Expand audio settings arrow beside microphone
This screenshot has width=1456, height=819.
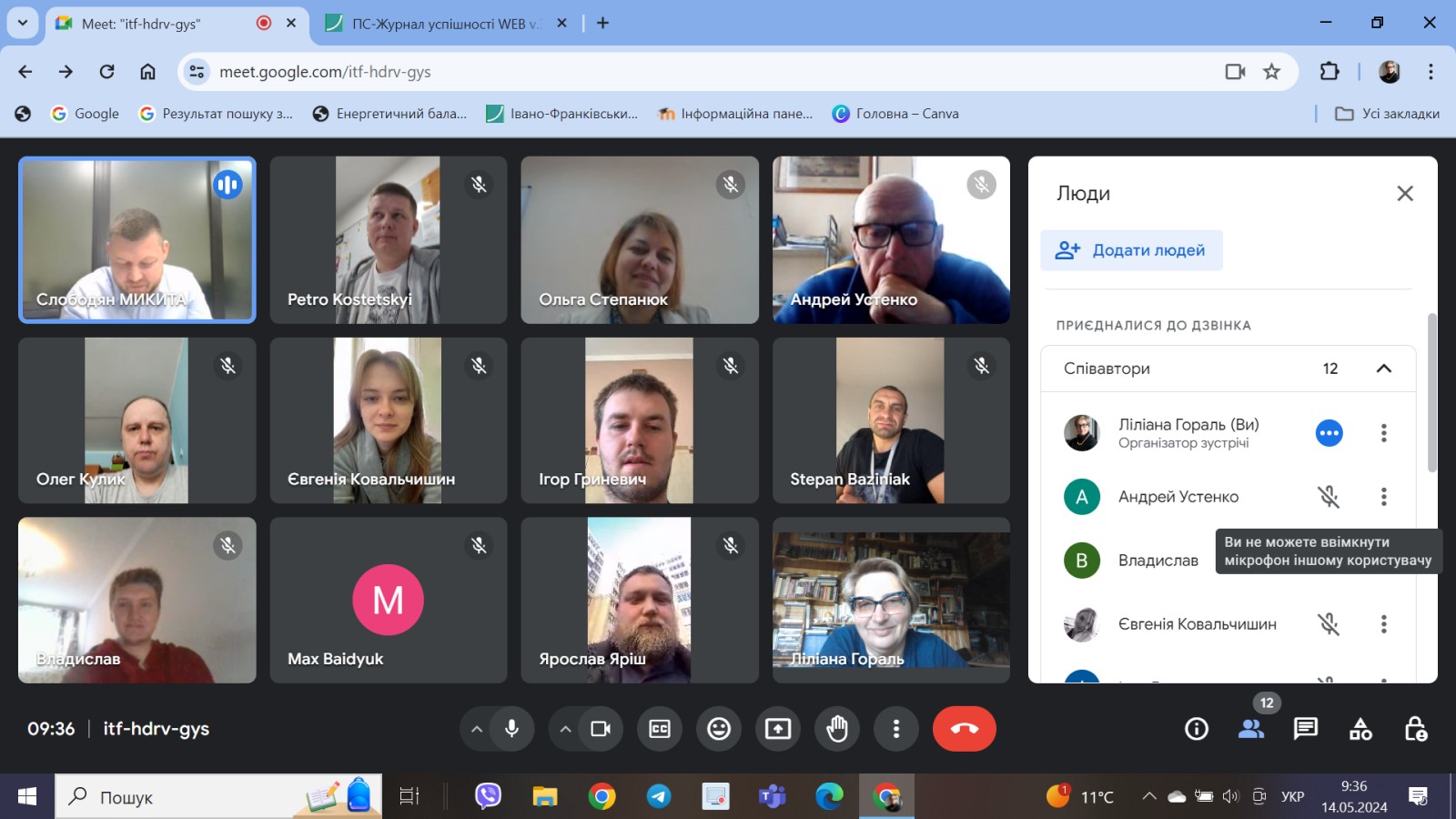click(476, 729)
